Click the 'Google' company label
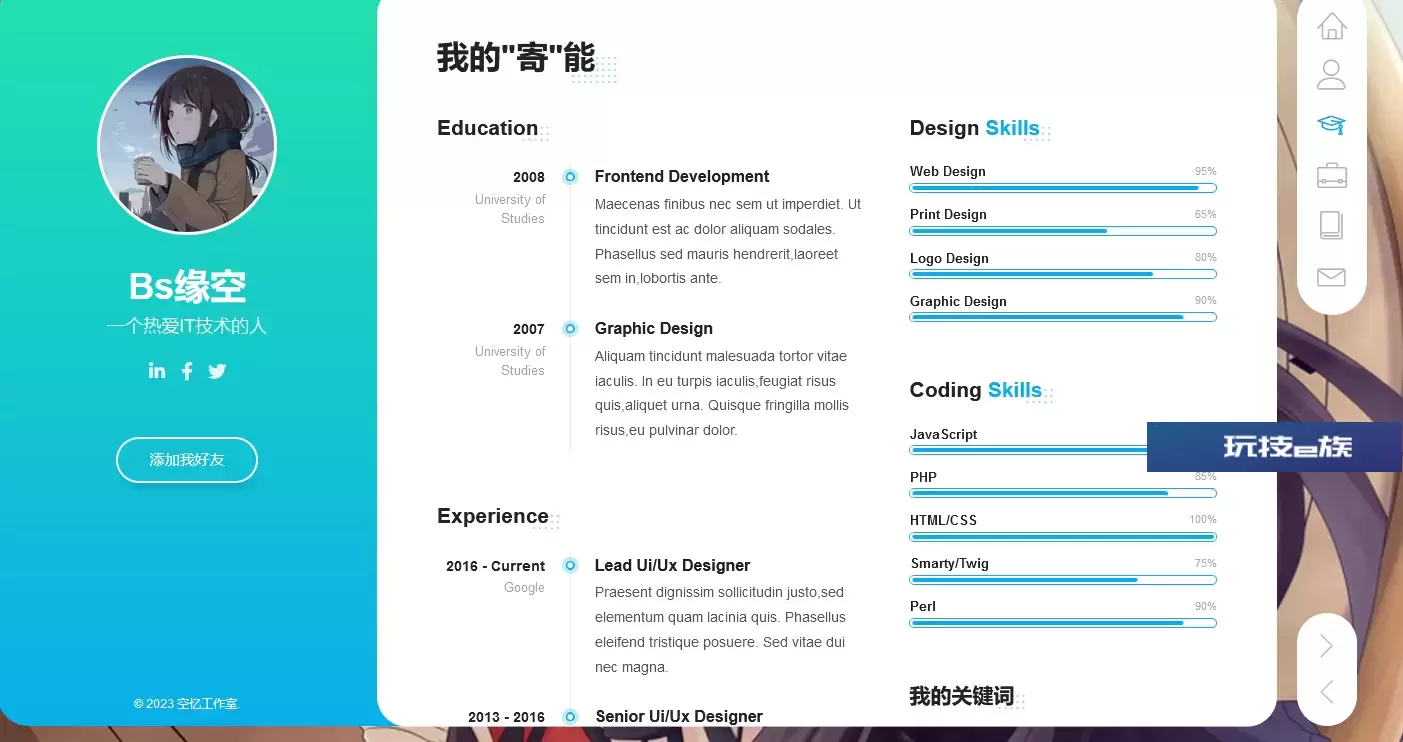 pos(525,588)
